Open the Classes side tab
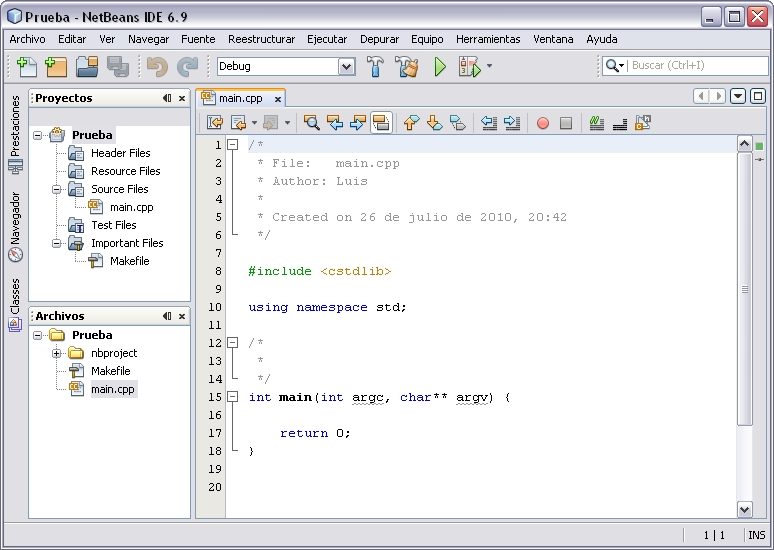Viewport: 774px width, 550px height. click(x=15, y=304)
